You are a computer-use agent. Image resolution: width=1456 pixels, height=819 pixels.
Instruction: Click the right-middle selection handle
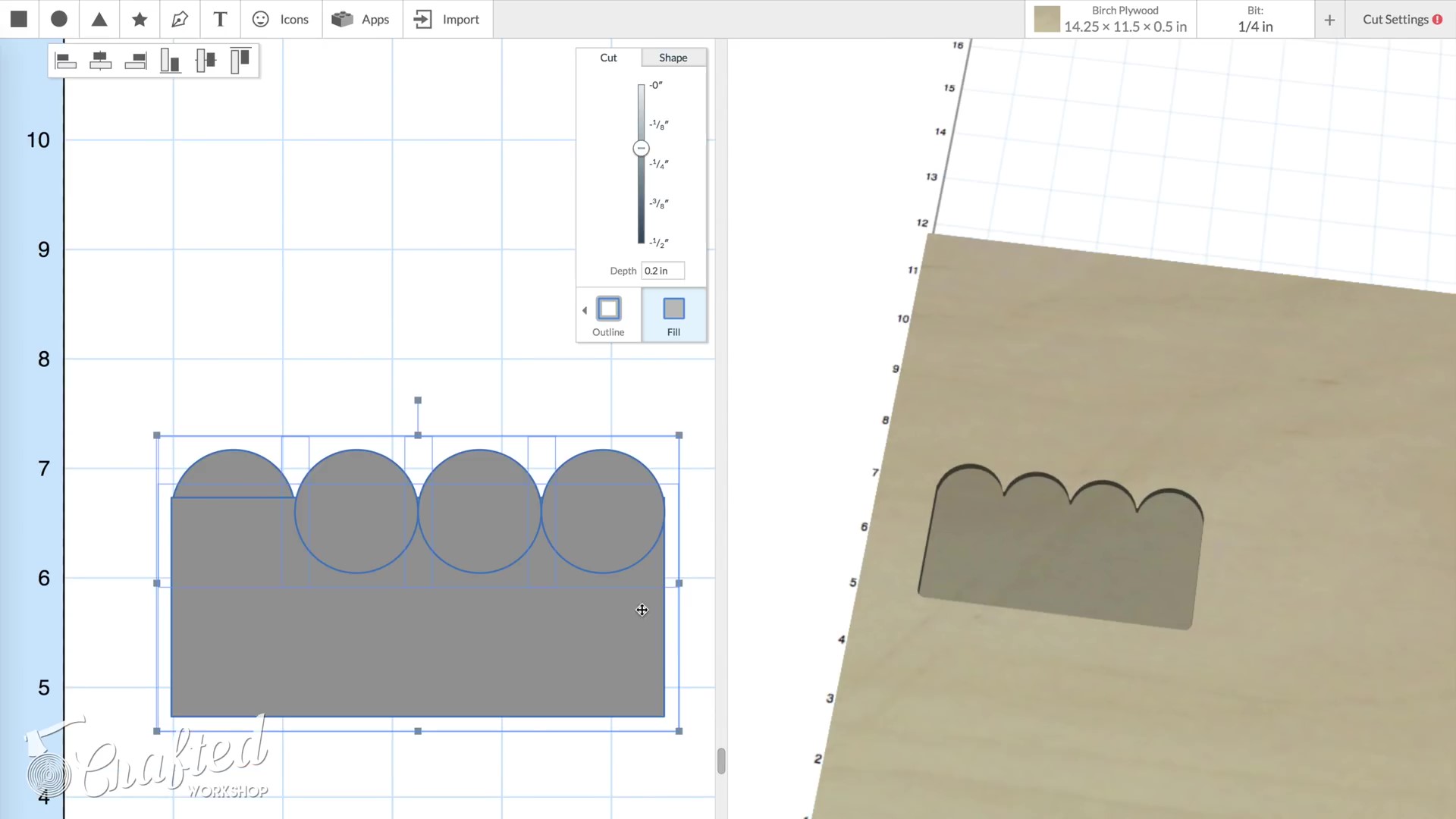pos(679,583)
